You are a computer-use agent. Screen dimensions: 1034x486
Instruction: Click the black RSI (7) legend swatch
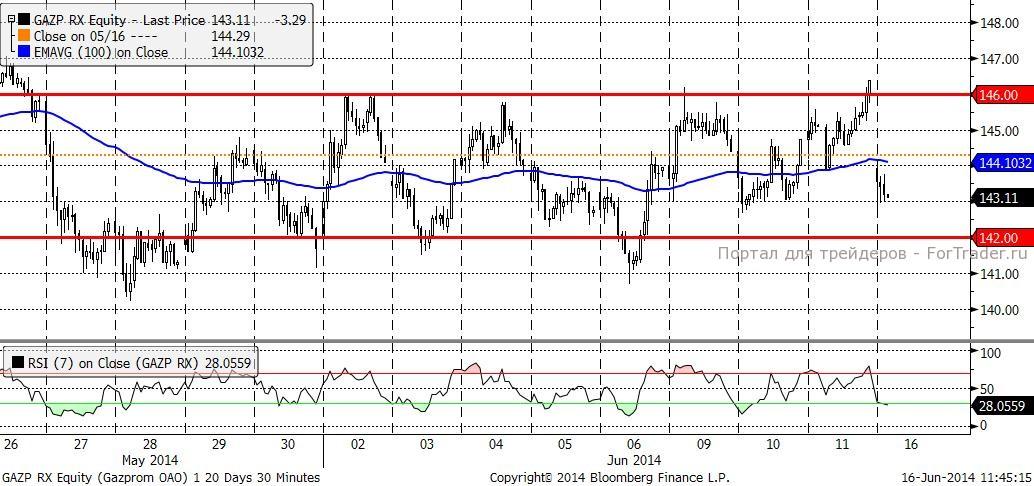point(17,361)
